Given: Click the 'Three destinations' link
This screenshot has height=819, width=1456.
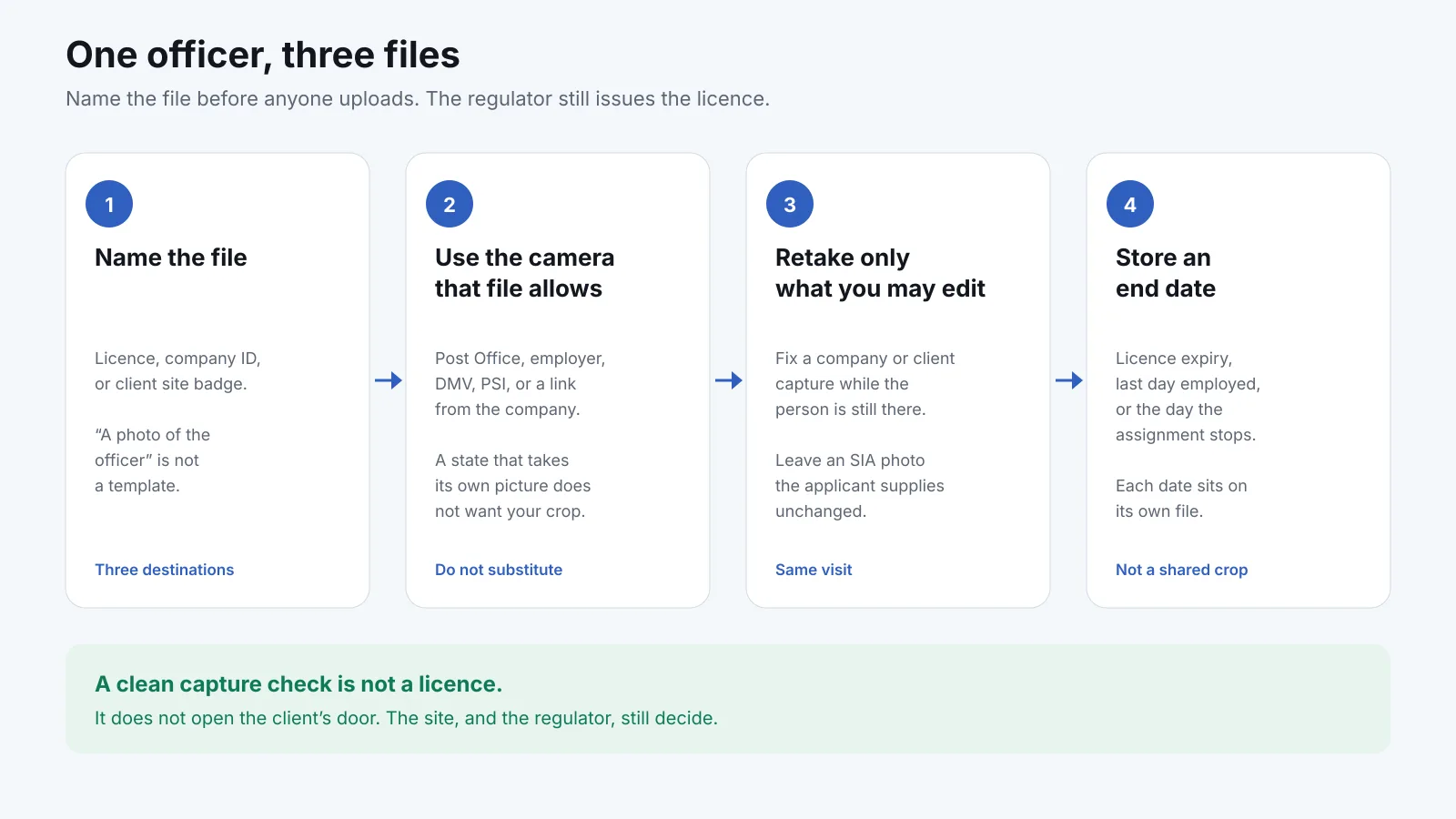Looking at the screenshot, I should [x=165, y=570].
